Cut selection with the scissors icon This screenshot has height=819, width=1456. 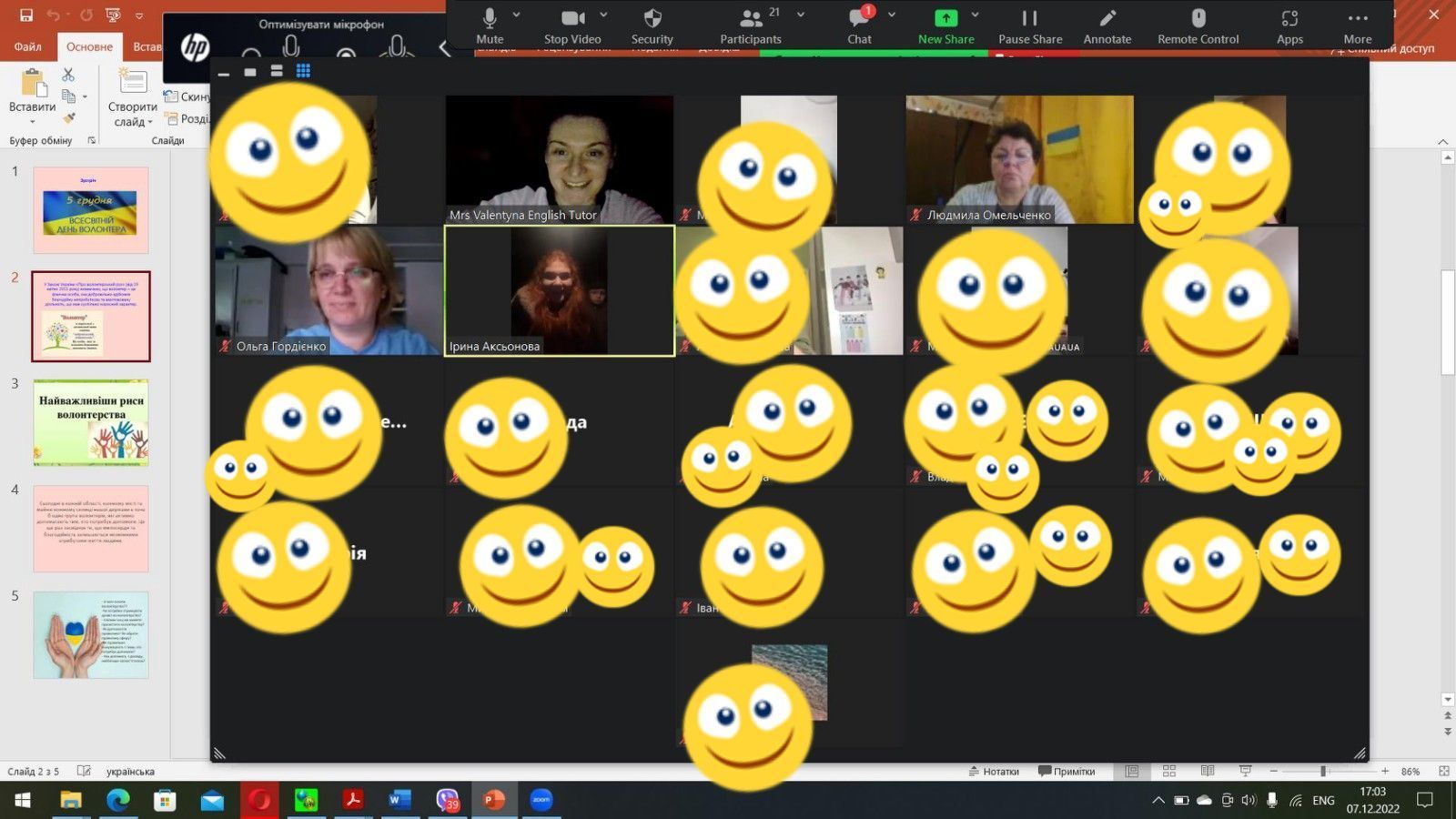point(68,75)
